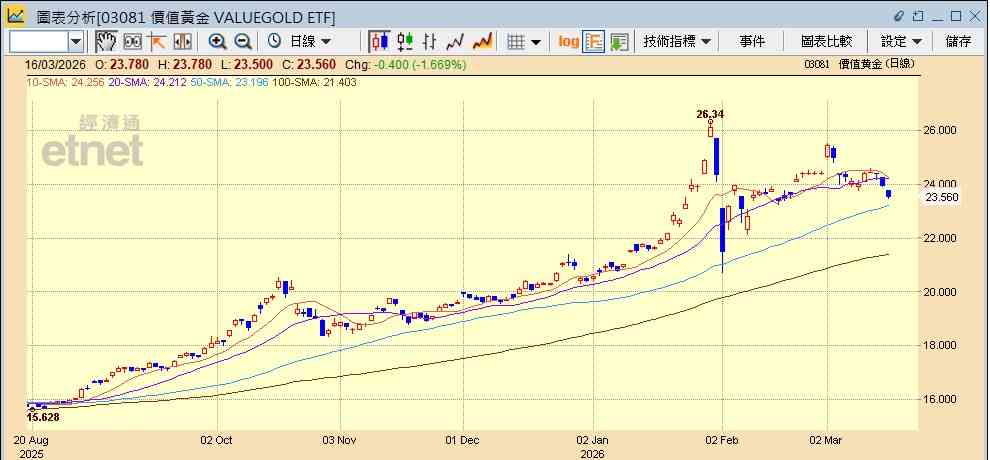The image size is (990, 460).
Task: Click the 02 Feb date label
Action: coord(722,440)
